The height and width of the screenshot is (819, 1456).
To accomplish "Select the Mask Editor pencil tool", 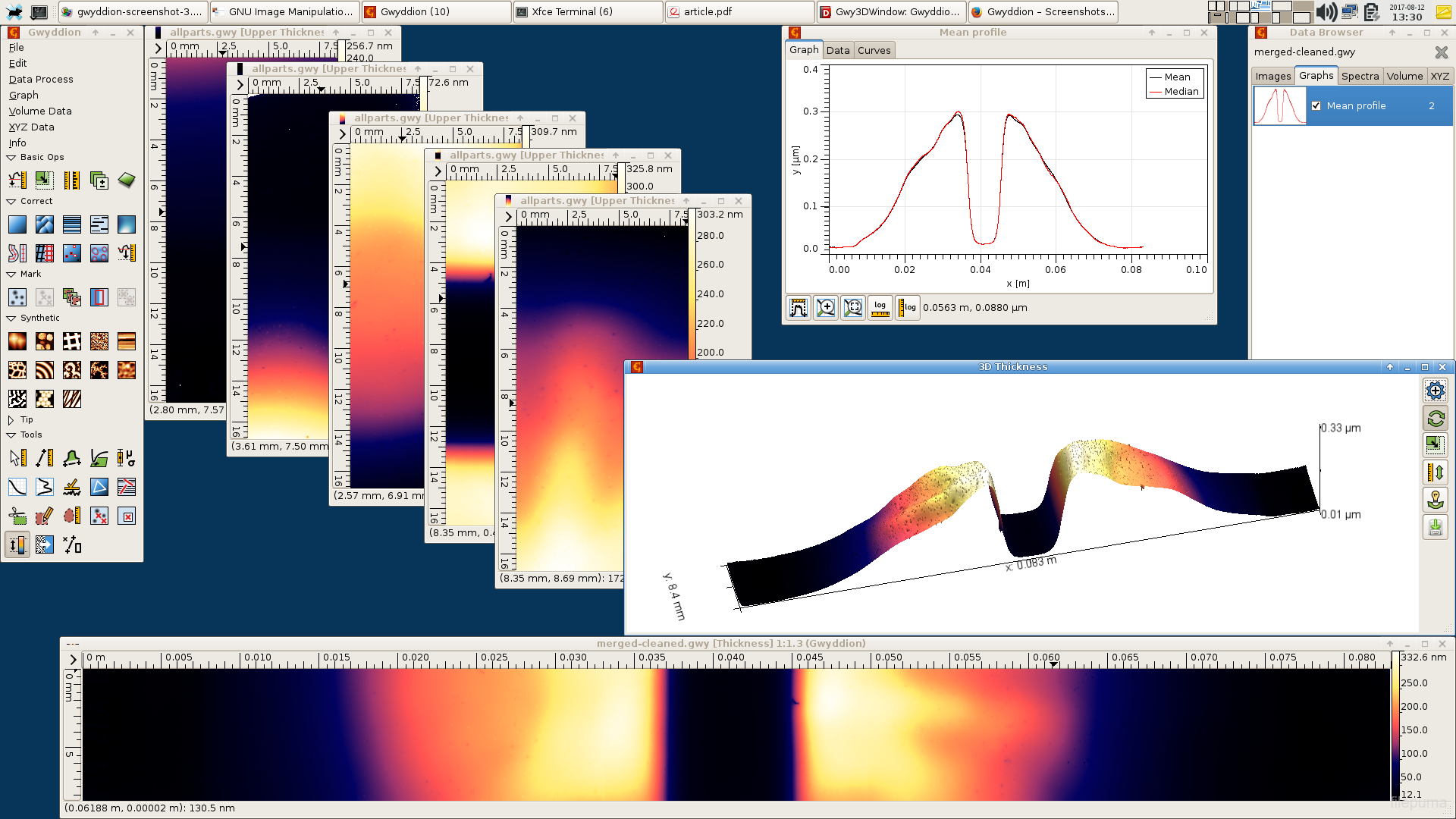I will coord(44,516).
